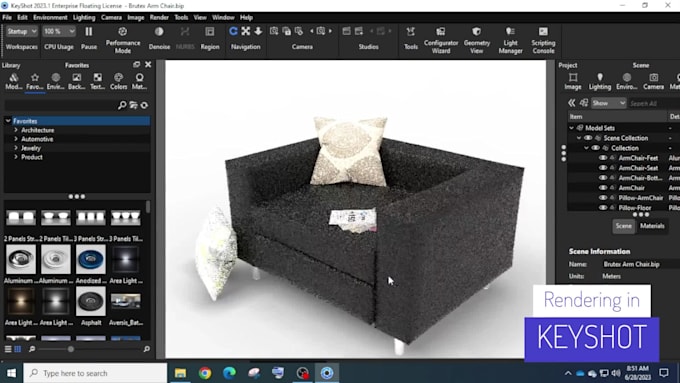The image size is (680, 383).
Task: Open the Environments library tab
Action: (56, 81)
